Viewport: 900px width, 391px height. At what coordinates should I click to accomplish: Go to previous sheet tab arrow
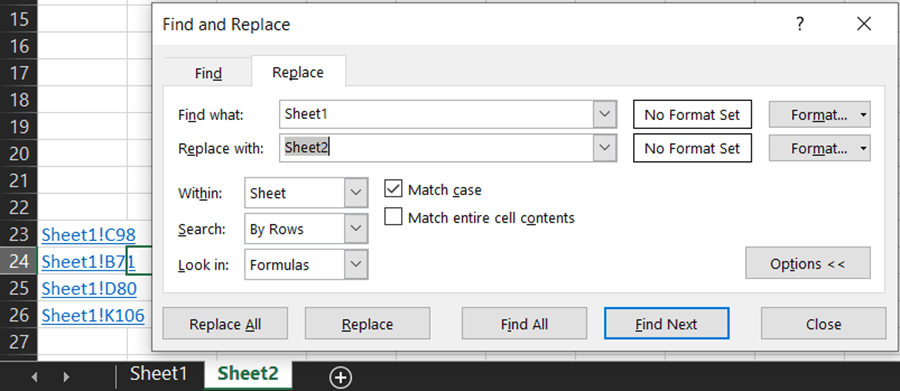pos(34,377)
